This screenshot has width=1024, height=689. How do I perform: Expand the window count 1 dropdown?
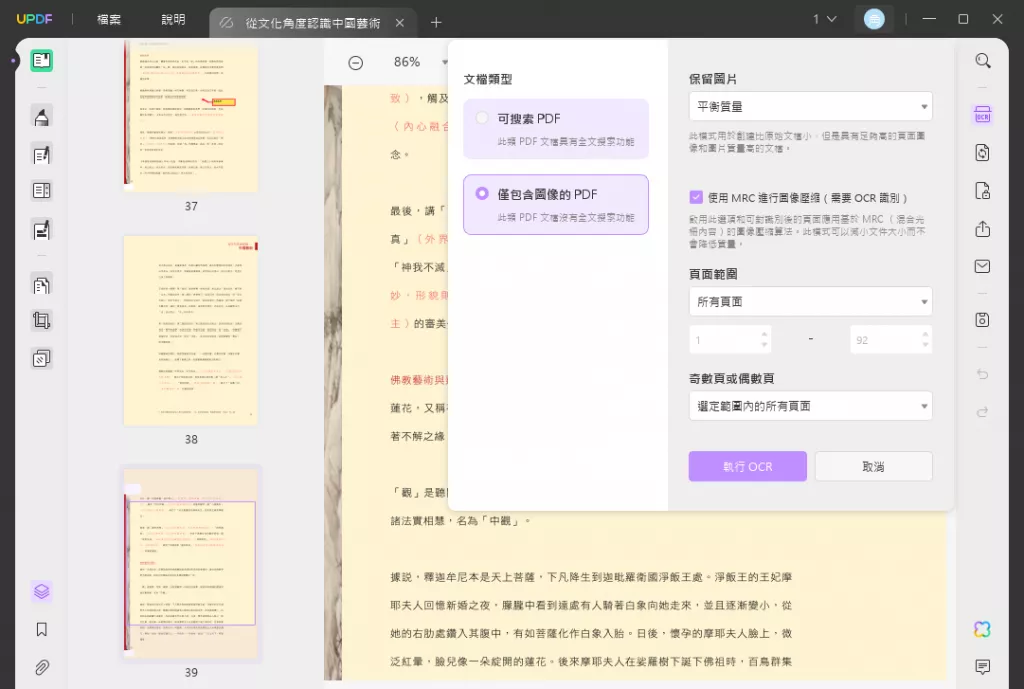tap(825, 20)
